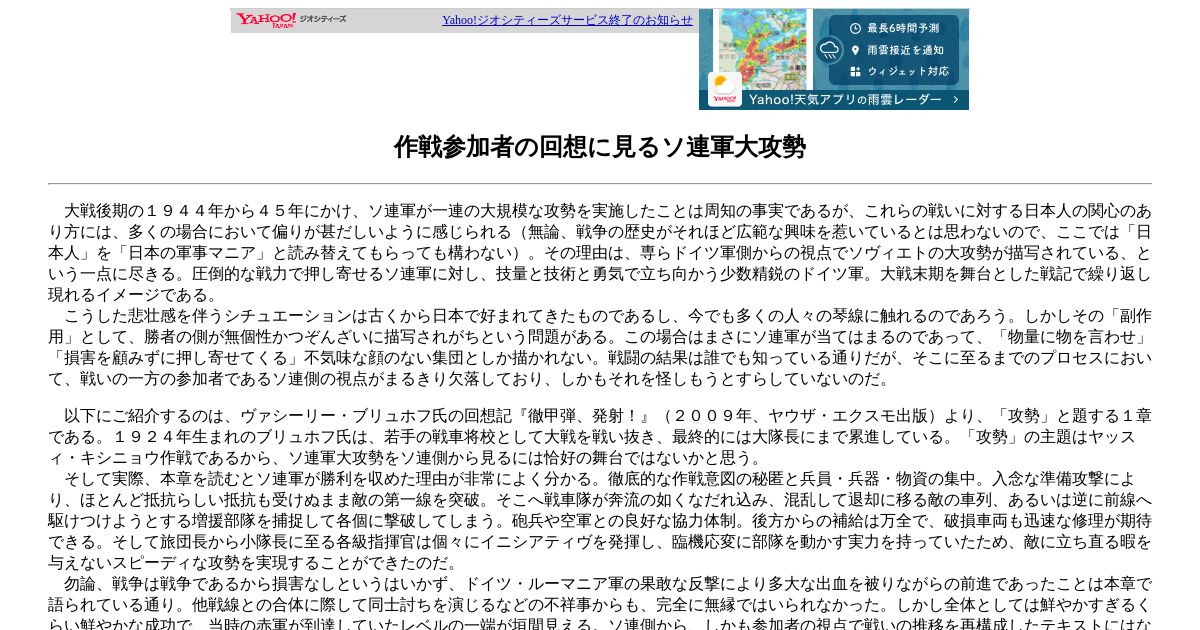Click the 雨雲接近を通知 text in the ad
Screen dimensions: 1200x630
[x=905, y=50]
